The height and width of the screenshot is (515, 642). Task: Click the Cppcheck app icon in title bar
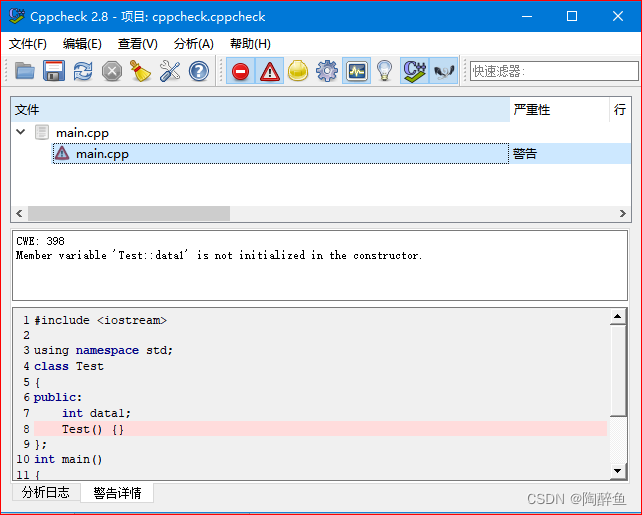pyautogui.click(x=16, y=16)
